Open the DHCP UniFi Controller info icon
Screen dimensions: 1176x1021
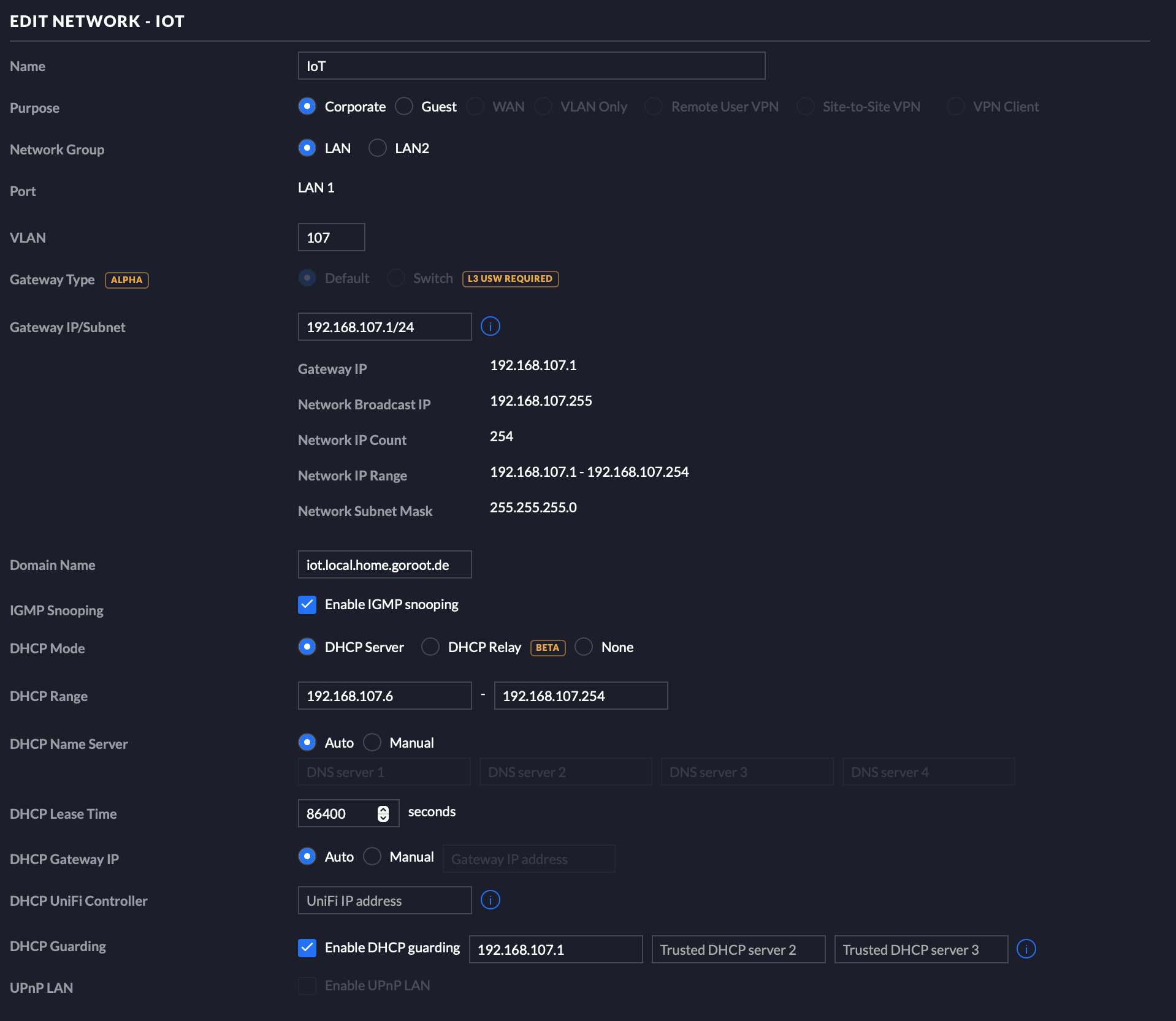[x=490, y=900]
